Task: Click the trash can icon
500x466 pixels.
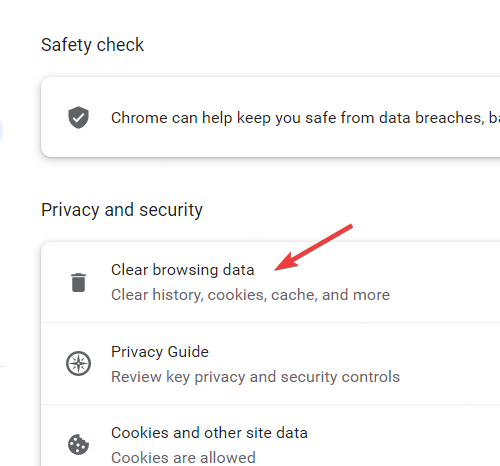Action: click(79, 282)
